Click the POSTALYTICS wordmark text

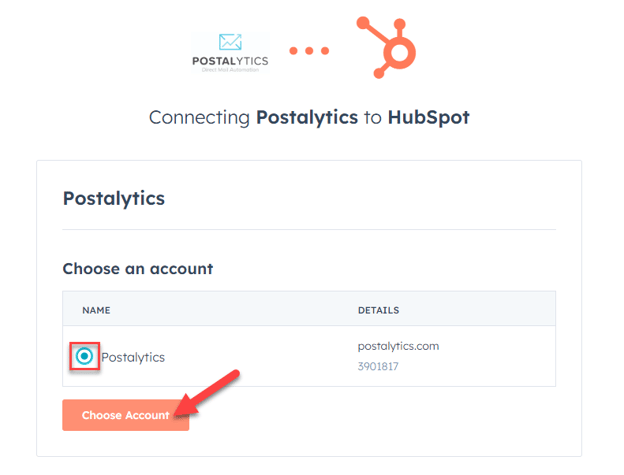[x=230, y=61]
